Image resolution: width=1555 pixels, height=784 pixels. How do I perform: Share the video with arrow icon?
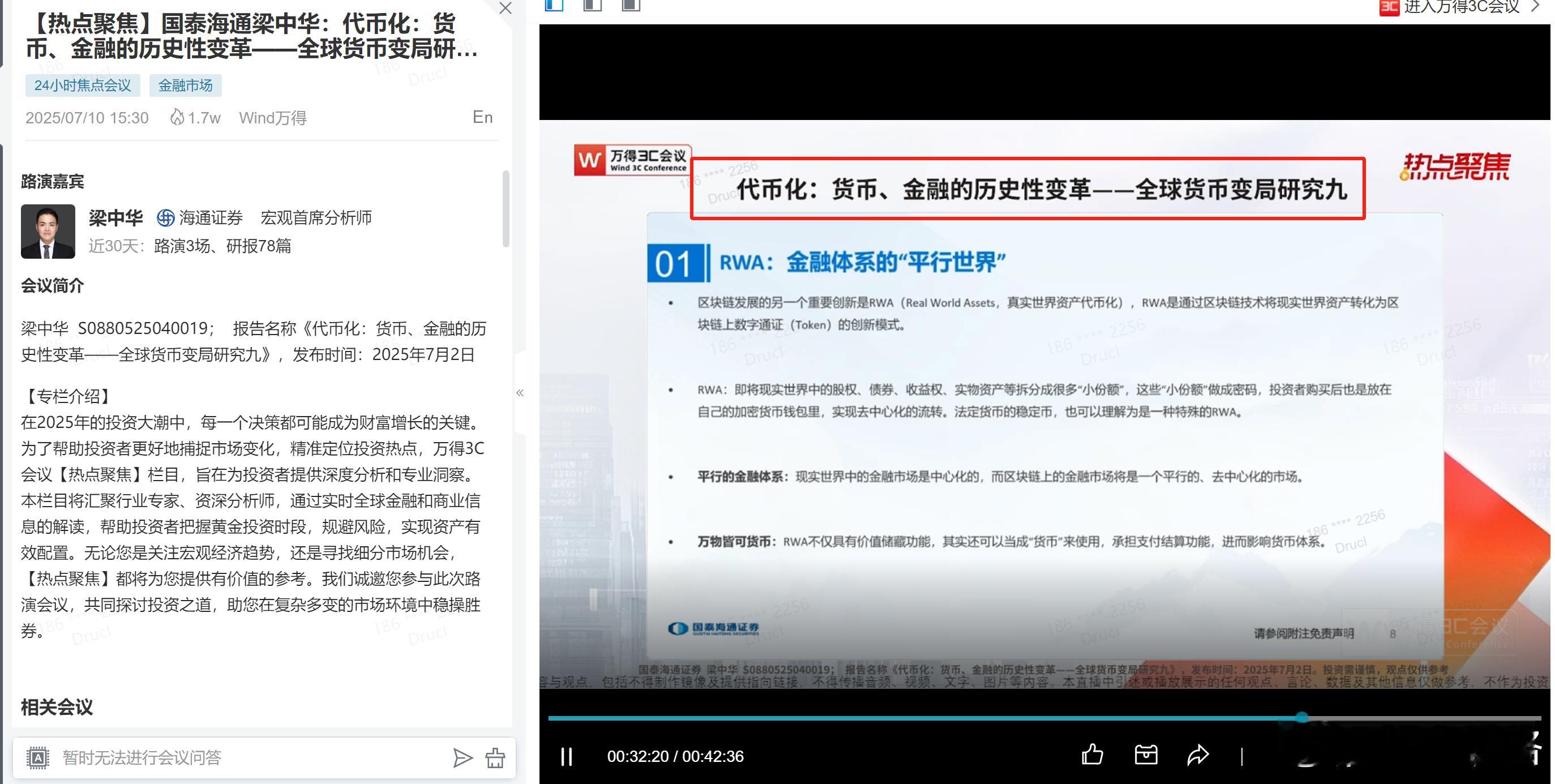pos(1198,755)
